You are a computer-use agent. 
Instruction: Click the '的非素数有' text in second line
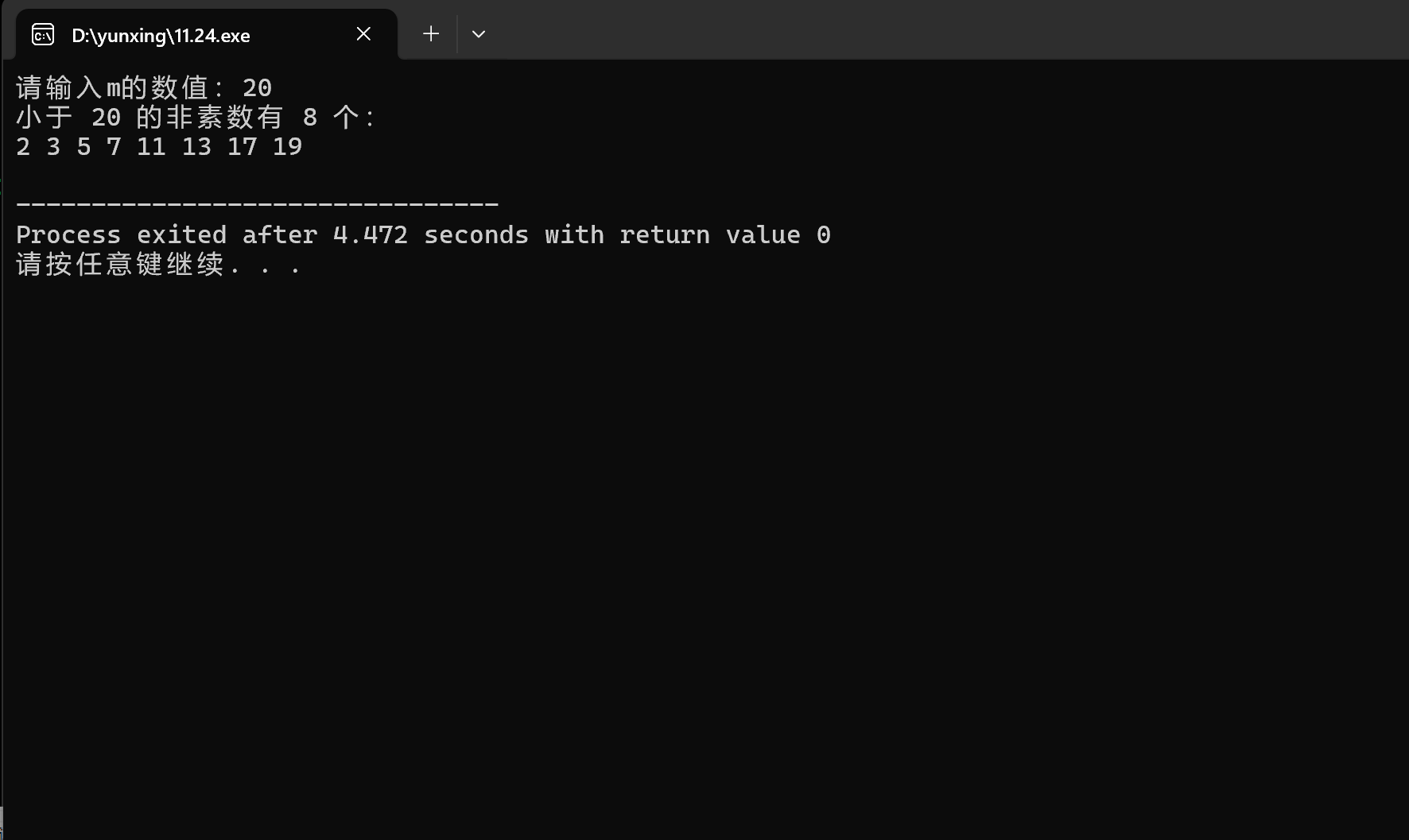pyautogui.click(x=210, y=117)
